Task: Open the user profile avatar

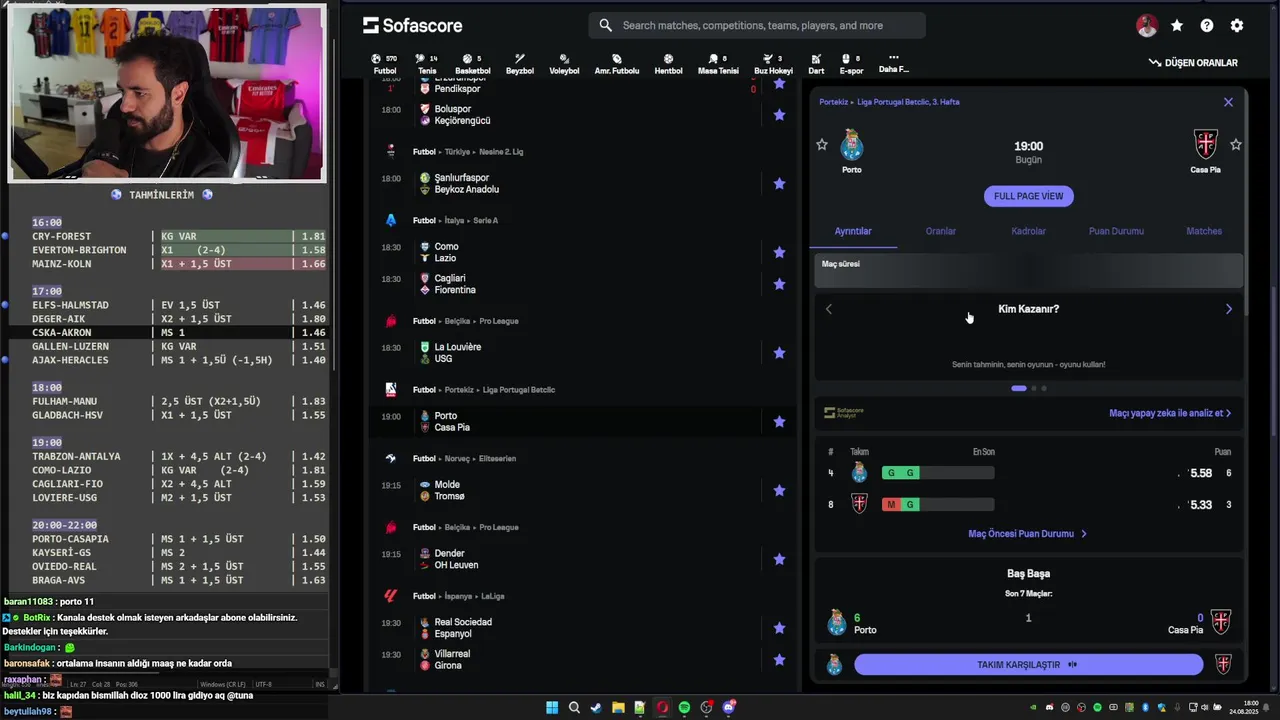Action: point(1147,26)
